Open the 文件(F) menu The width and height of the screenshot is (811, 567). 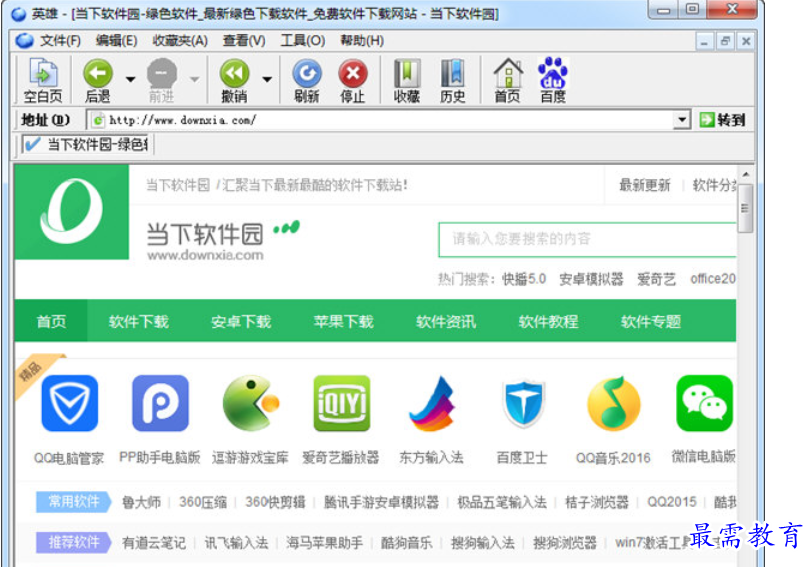pos(61,40)
